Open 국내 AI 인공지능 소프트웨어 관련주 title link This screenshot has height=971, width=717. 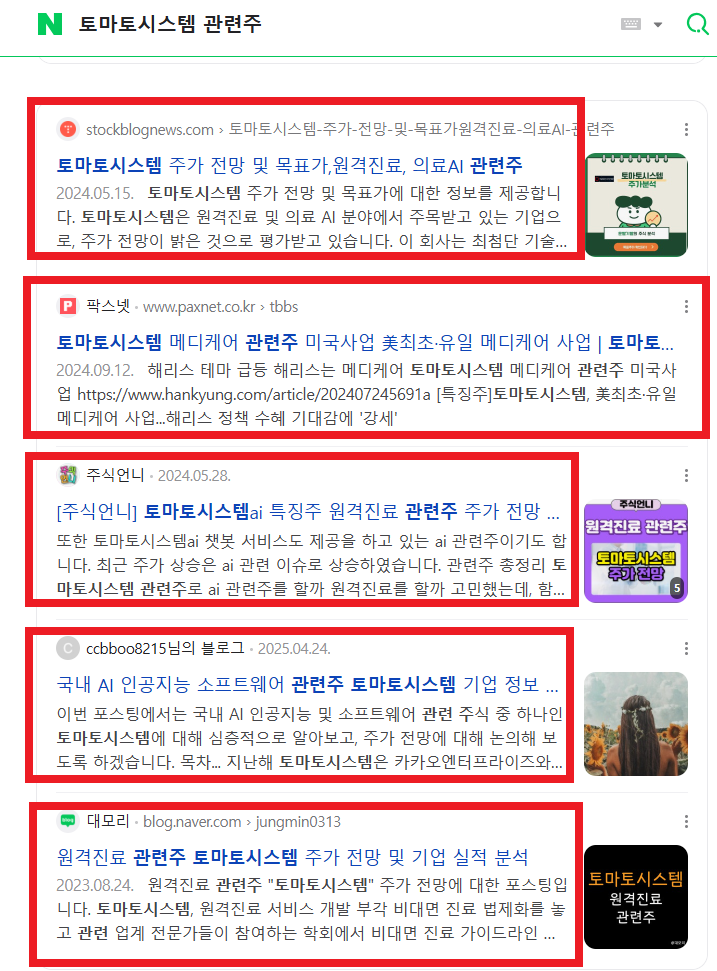click(307, 685)
